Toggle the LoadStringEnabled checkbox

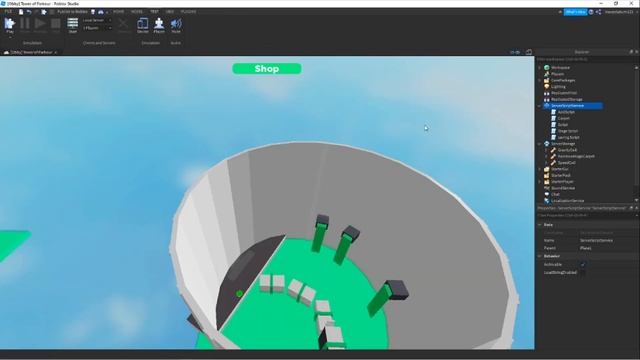pyautogui.click(x=583, y=272)
